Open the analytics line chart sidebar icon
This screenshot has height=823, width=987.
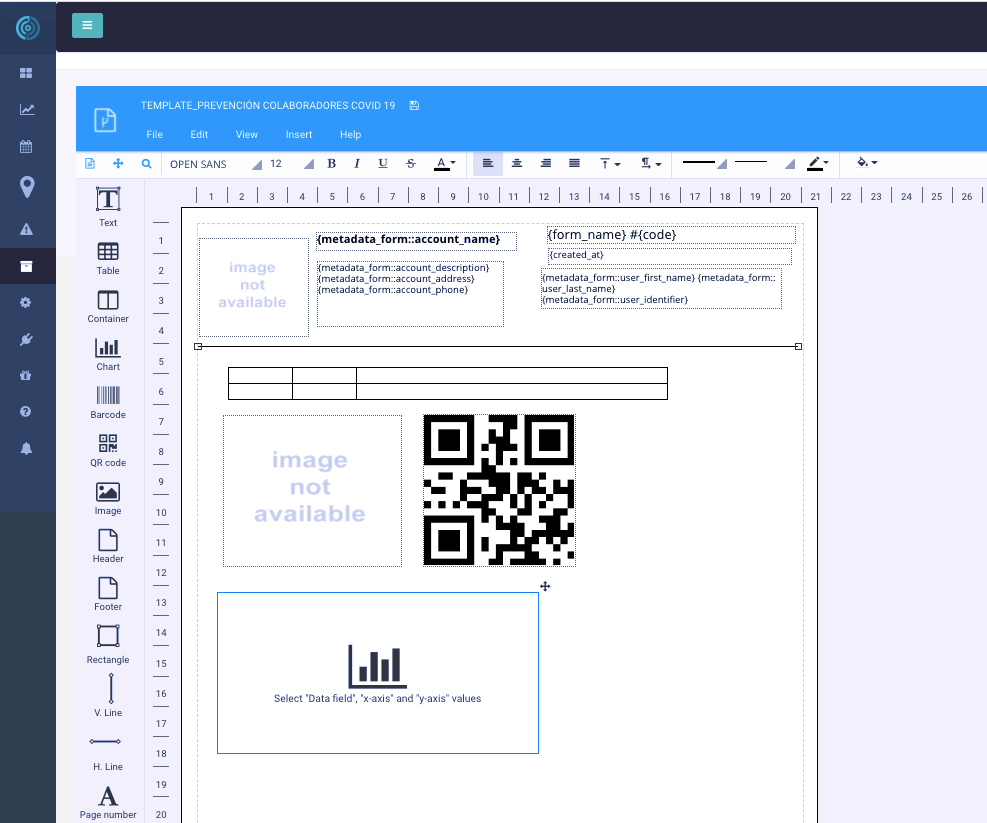[26, 110]
